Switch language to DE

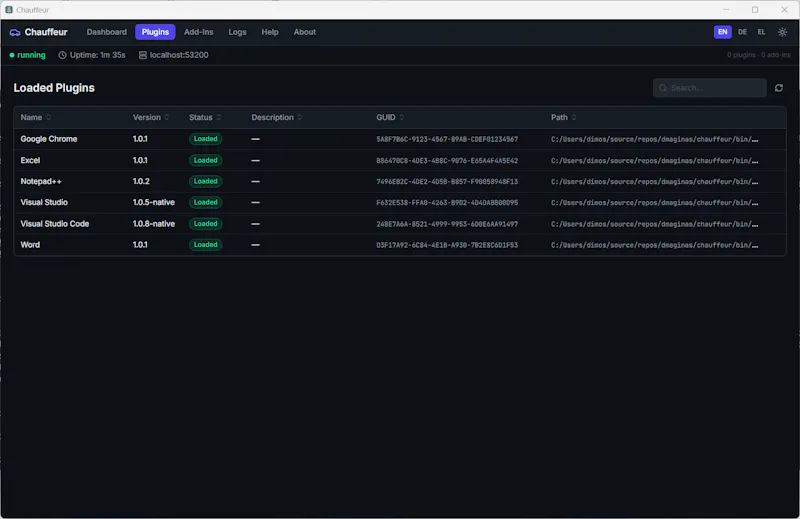coord(742,32)
